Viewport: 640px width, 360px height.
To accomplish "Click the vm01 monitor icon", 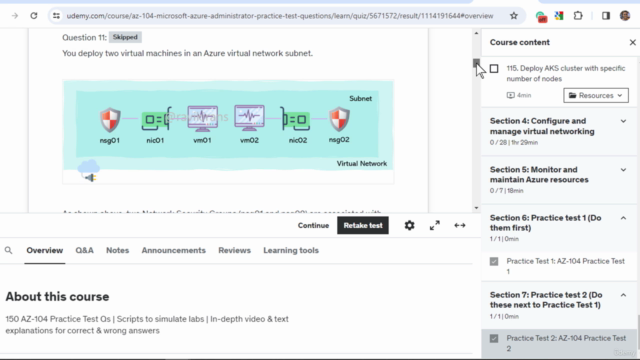I will click(x=202, y=118).
